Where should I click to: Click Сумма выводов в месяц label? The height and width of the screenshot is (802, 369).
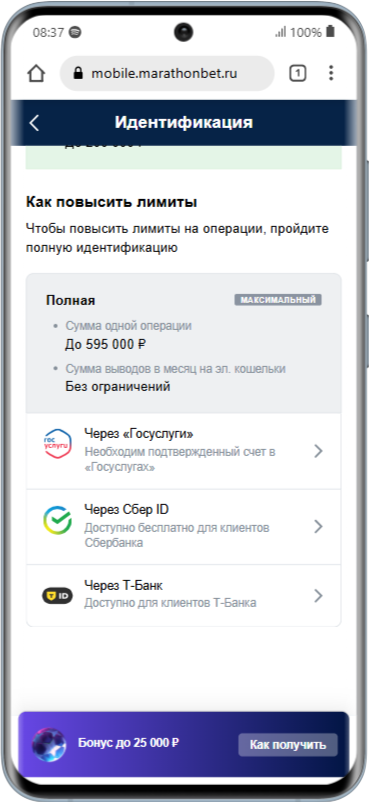pyautogui.click(x=176, y=369)
